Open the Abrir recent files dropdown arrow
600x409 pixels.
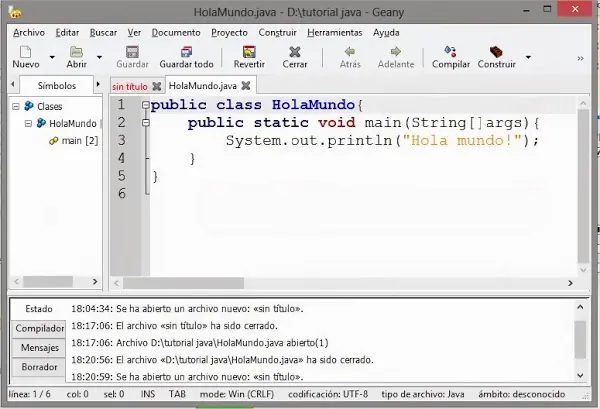(99, 57)
